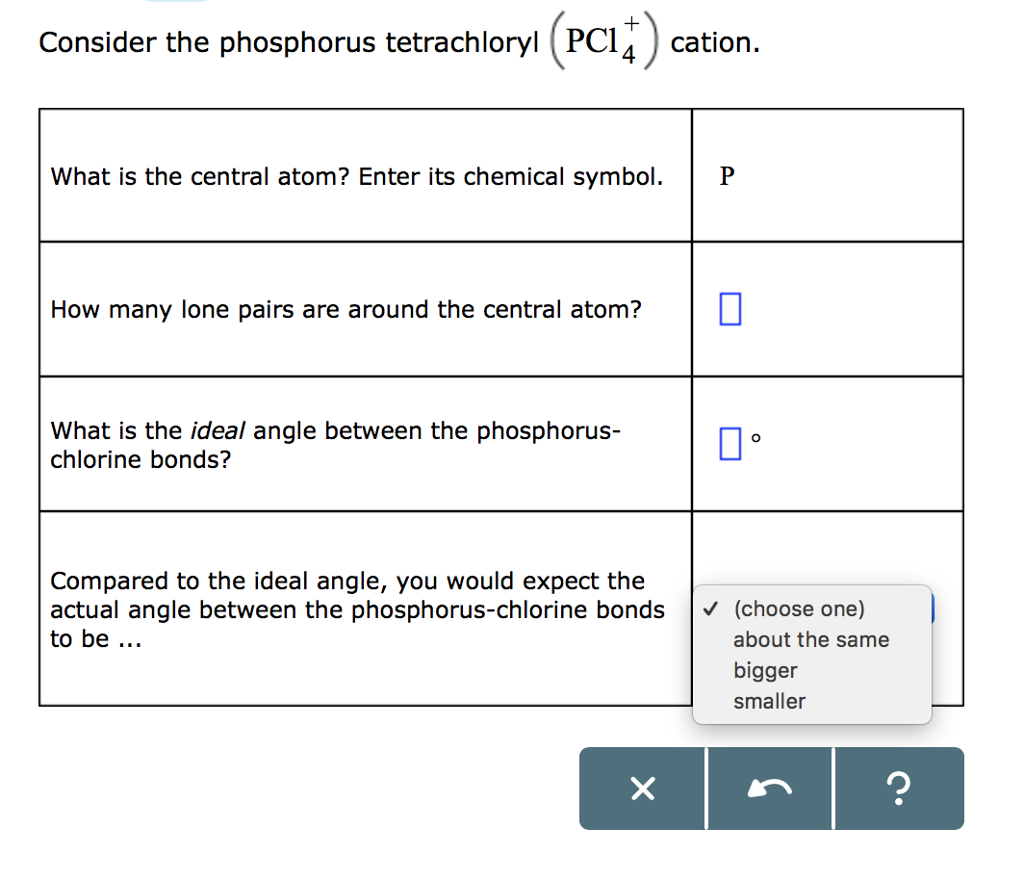Click the leftmost icon in the button bar
Screen dimensions: 1024x880
tap(641, 789)
